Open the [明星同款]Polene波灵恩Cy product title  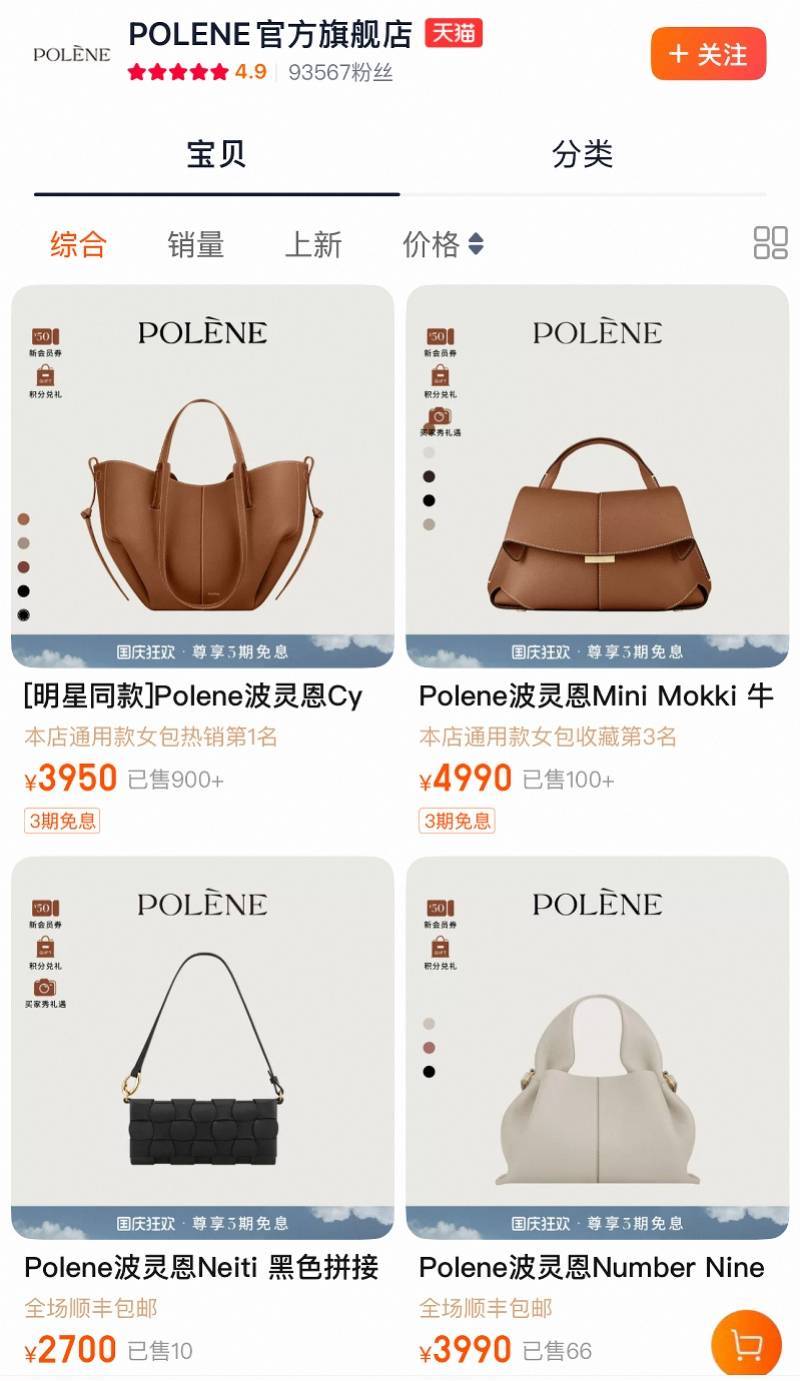(193, 696)
